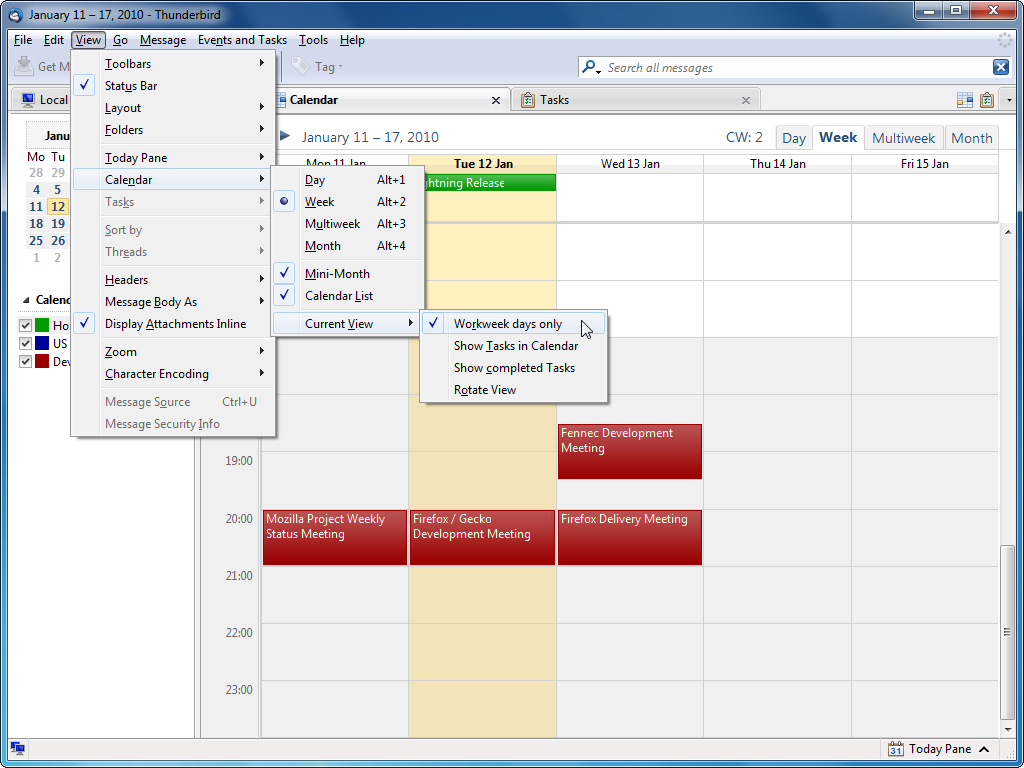This screenshot has height=768, width=1024.
Task: Click the Tag toolbar icon
Action: pyautogui.click(x=300, y=66)
